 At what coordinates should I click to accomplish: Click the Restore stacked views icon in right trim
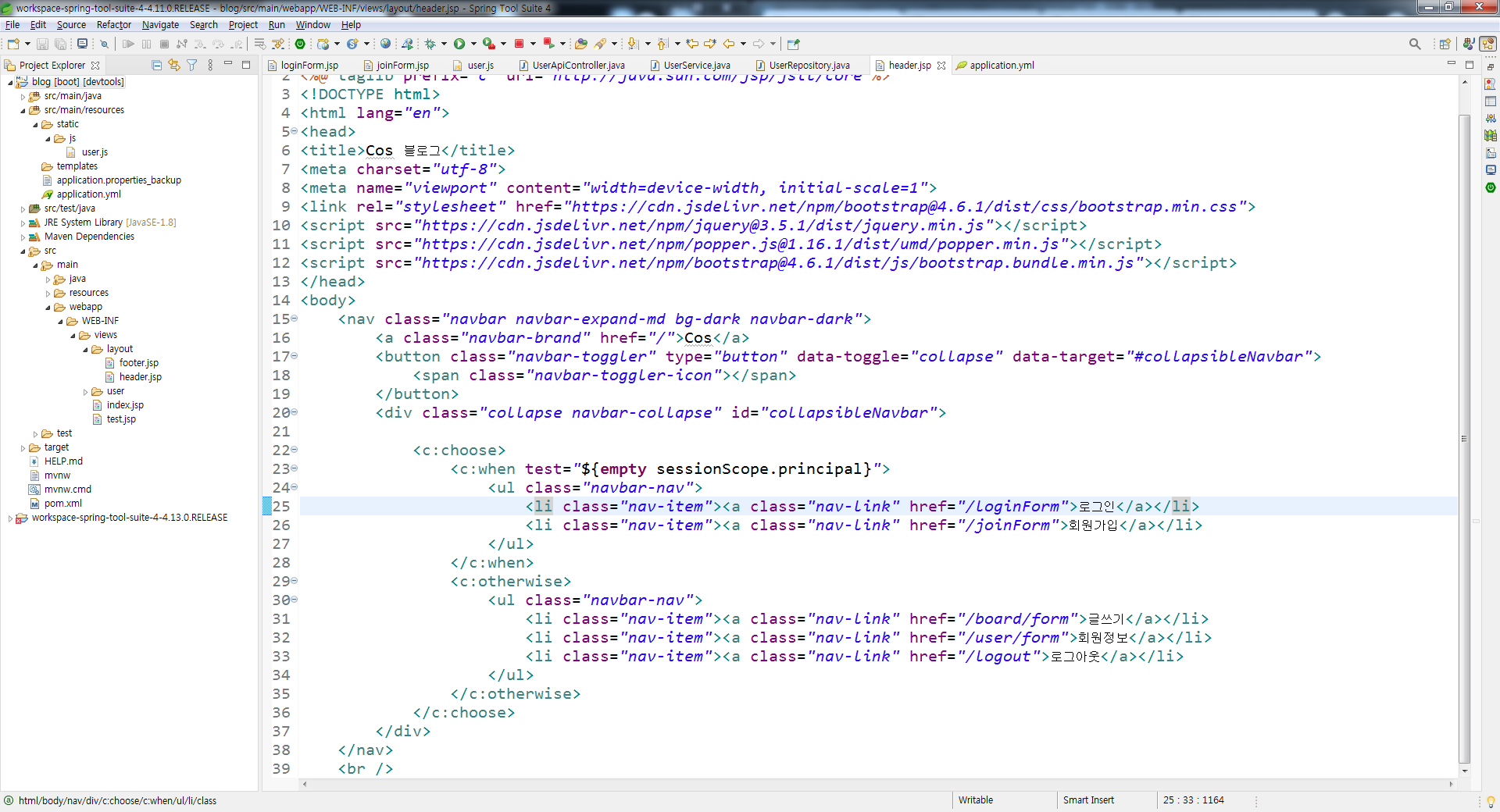[1491, 67]
